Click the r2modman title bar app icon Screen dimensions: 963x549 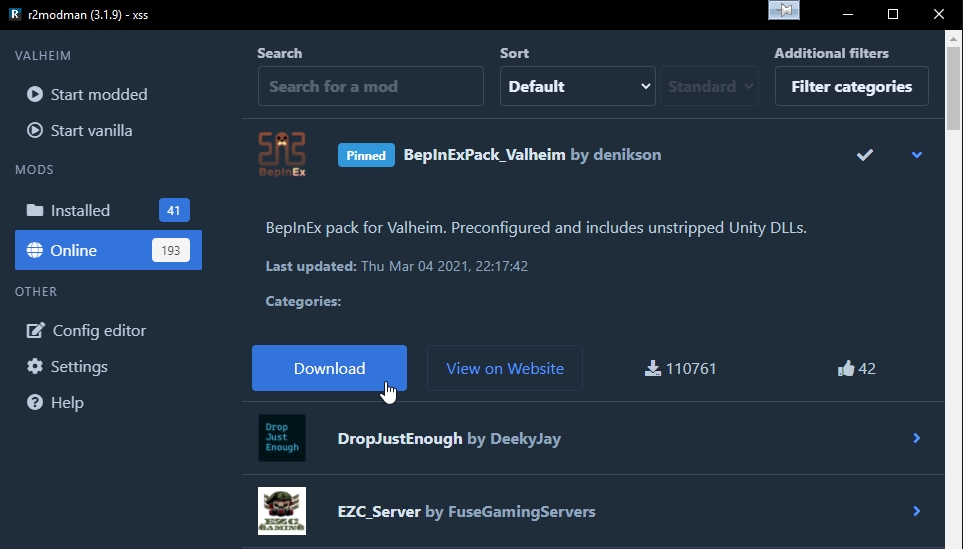pos(15,14)
